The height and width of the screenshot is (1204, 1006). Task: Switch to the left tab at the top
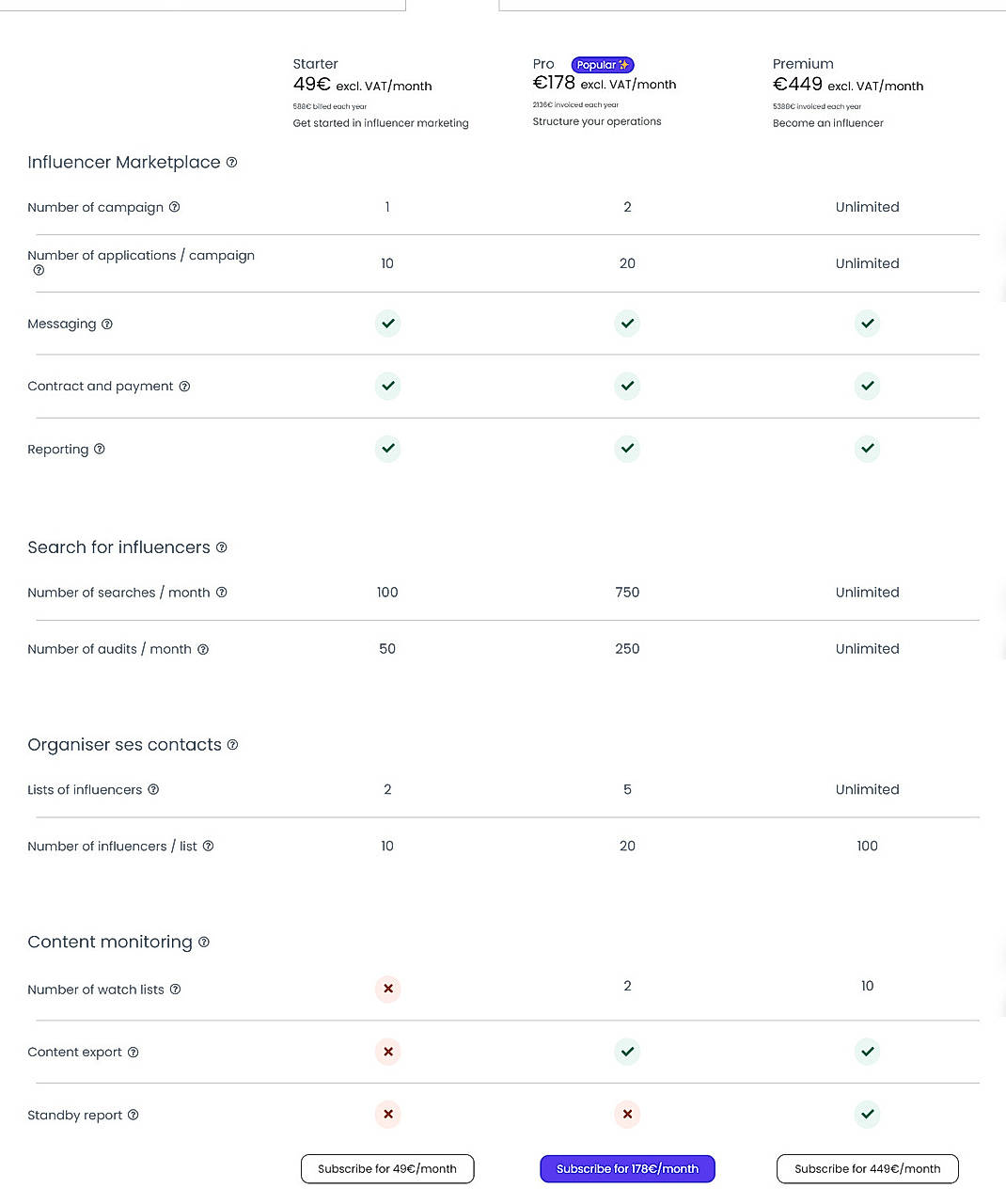[202, 5]
